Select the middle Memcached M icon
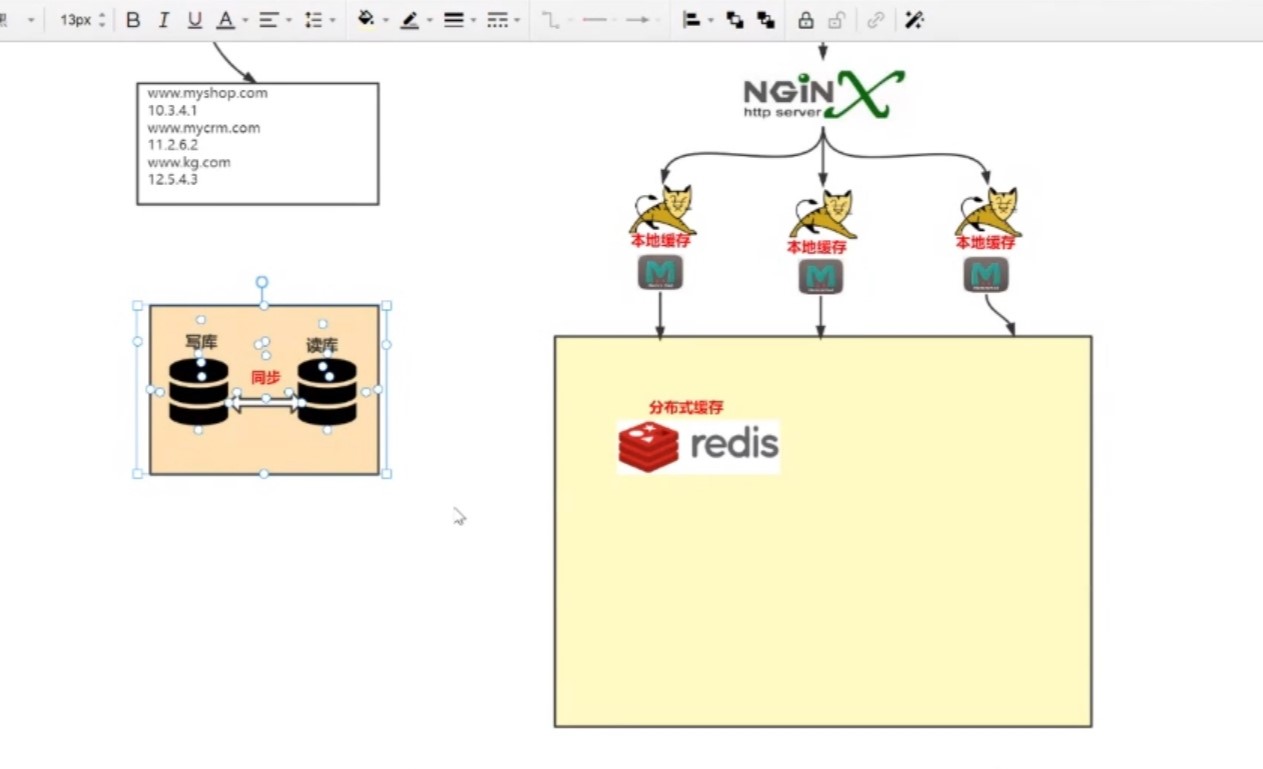Image resolution: width=1263 pixels, height=769 pixels. click(x=821, y=276)
